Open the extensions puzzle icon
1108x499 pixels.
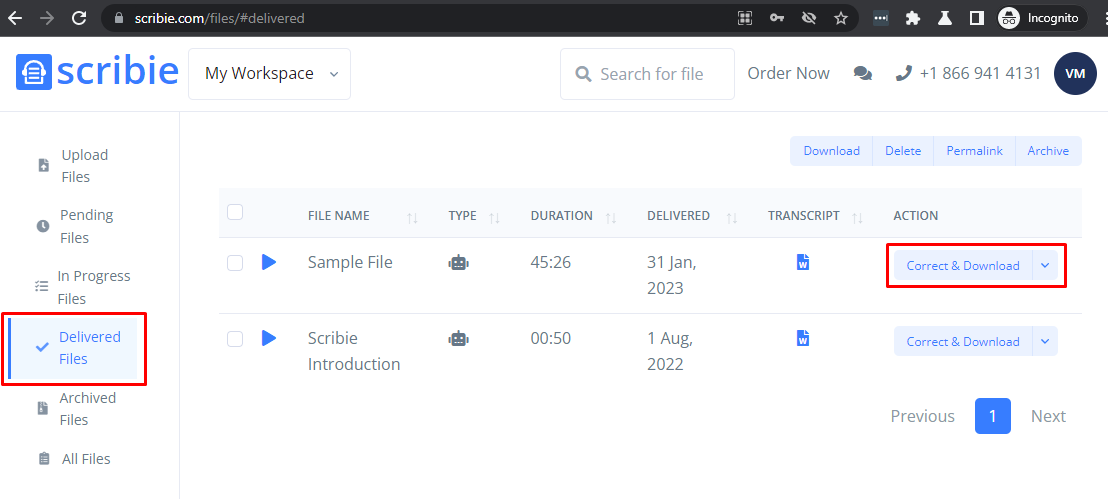913,18
